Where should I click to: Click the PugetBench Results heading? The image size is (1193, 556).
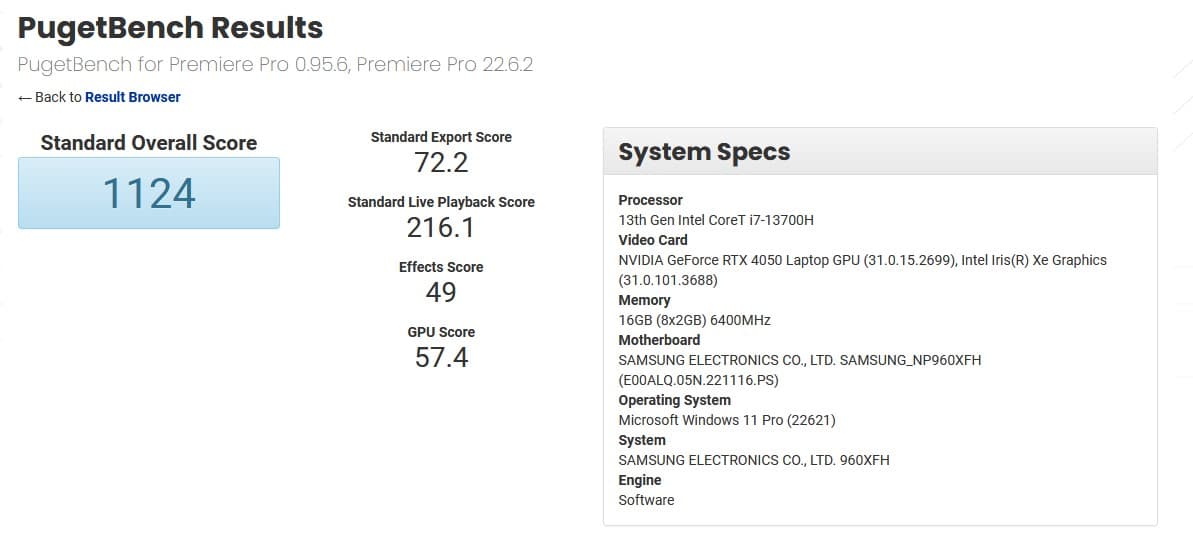click(170, 28)
